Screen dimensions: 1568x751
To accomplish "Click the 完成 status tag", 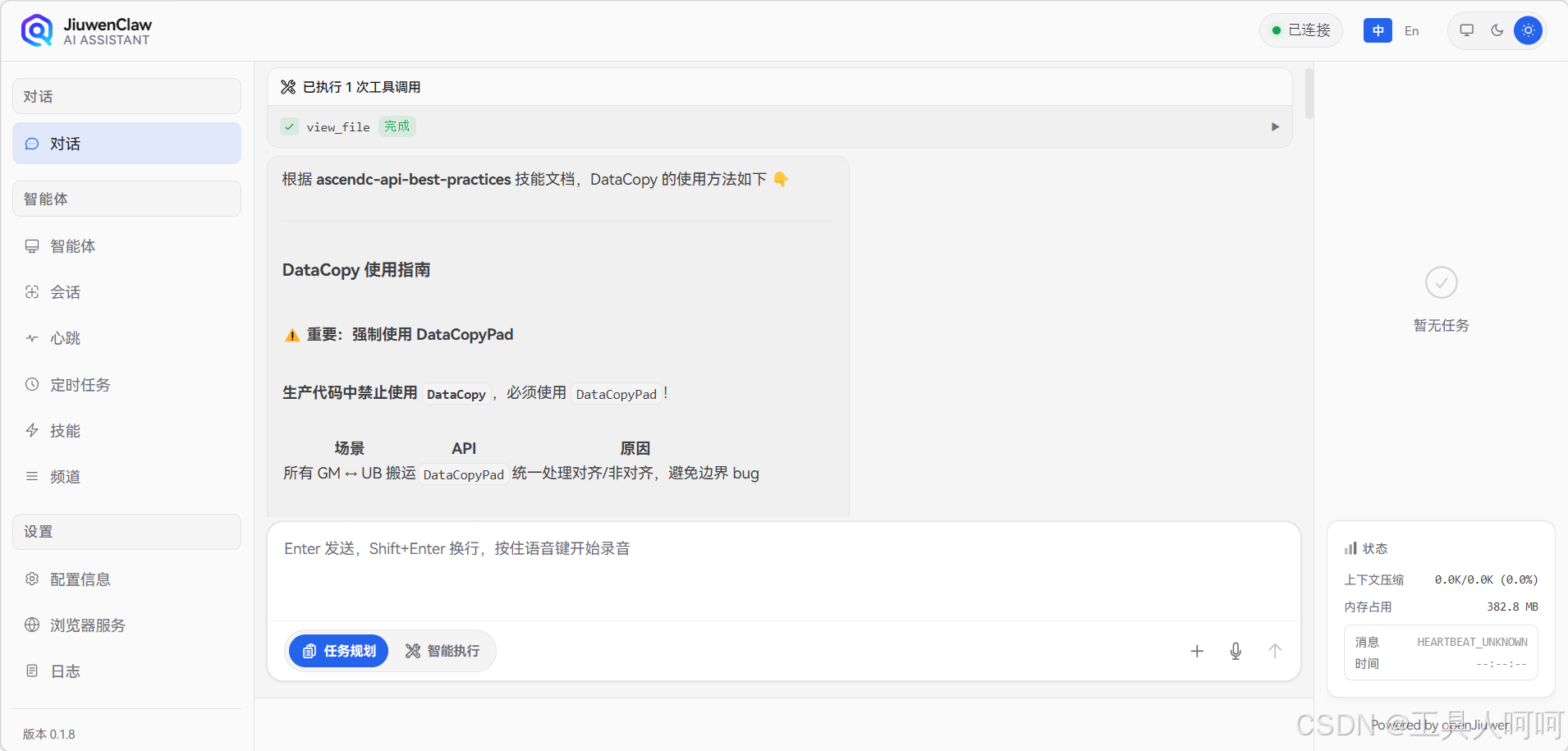I will click(397, 126).
